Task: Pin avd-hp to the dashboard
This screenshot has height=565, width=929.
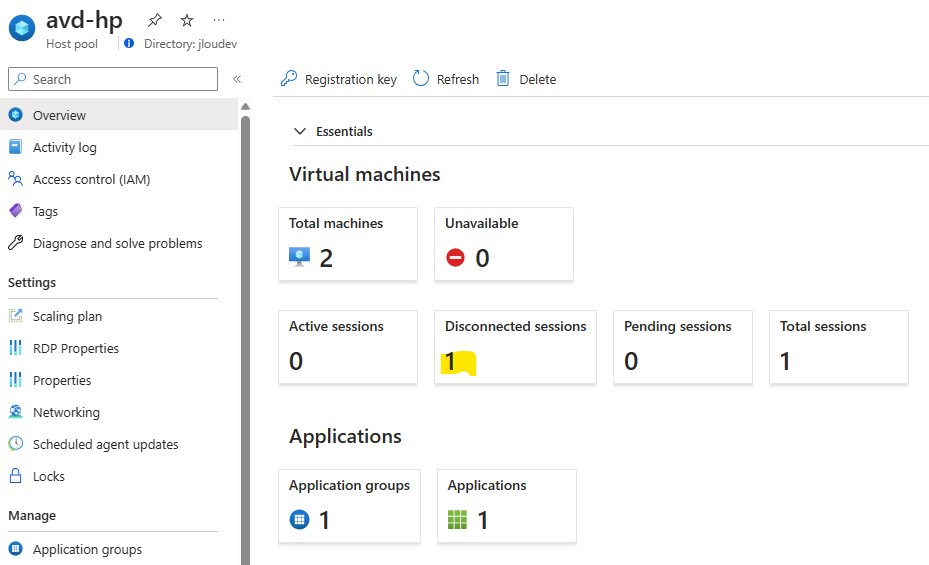Action: tap(155, 20)
